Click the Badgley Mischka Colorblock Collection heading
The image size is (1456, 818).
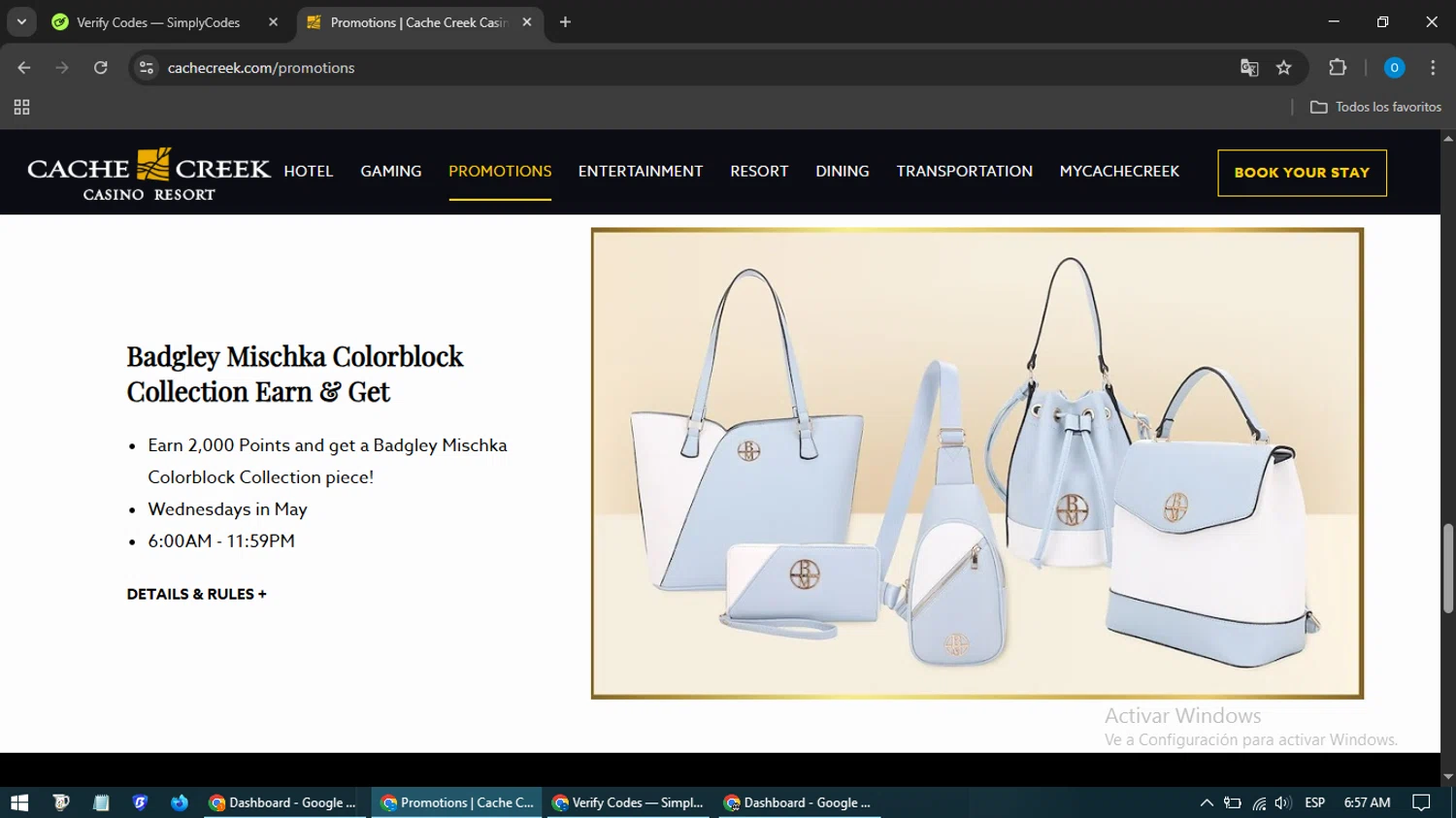tap(295, 375)
